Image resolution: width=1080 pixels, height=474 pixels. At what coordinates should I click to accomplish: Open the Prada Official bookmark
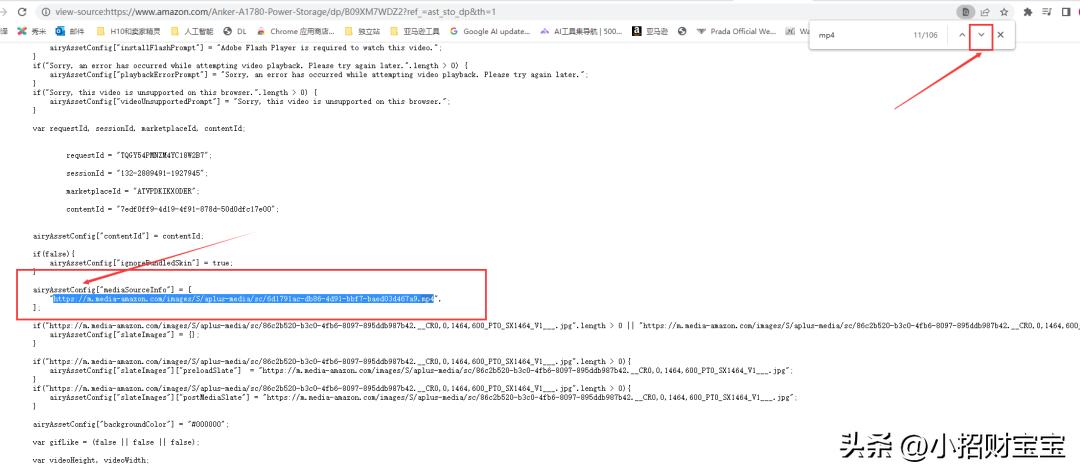[x=737, y=31]
